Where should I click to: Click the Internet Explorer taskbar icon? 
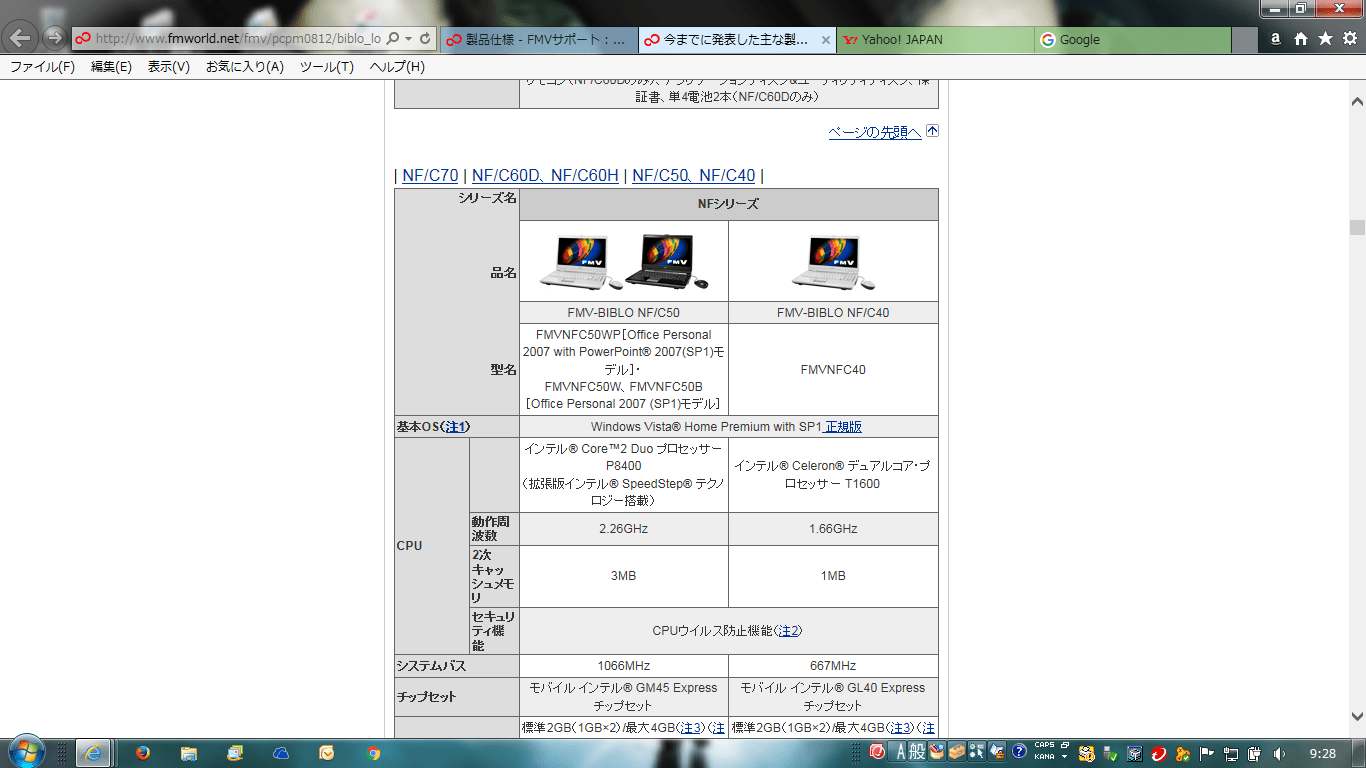[x=93, y=753]
